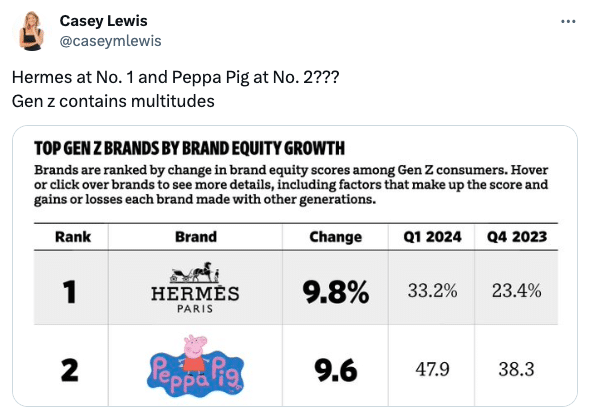Click the 38.3 Q4 2023 value
This screenshot has height=419, width=592.
[x=516, y=369]
